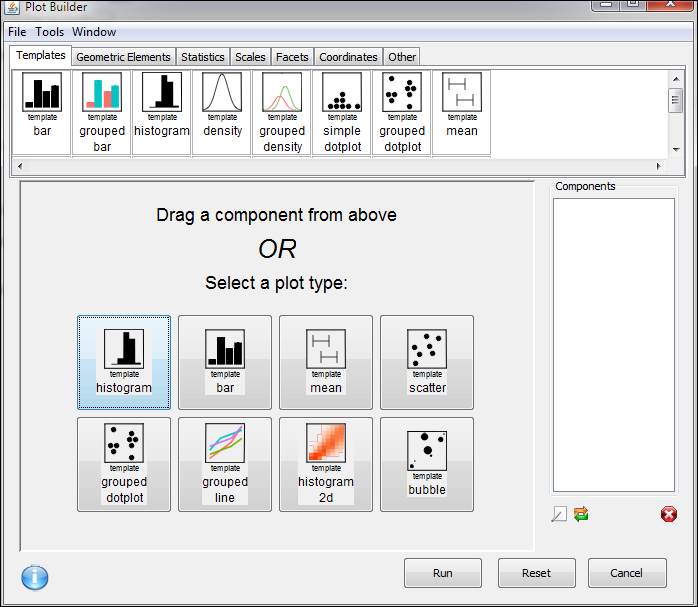
Task: Pick the histogram 2d plot type
Action: (x=326, y=464)
